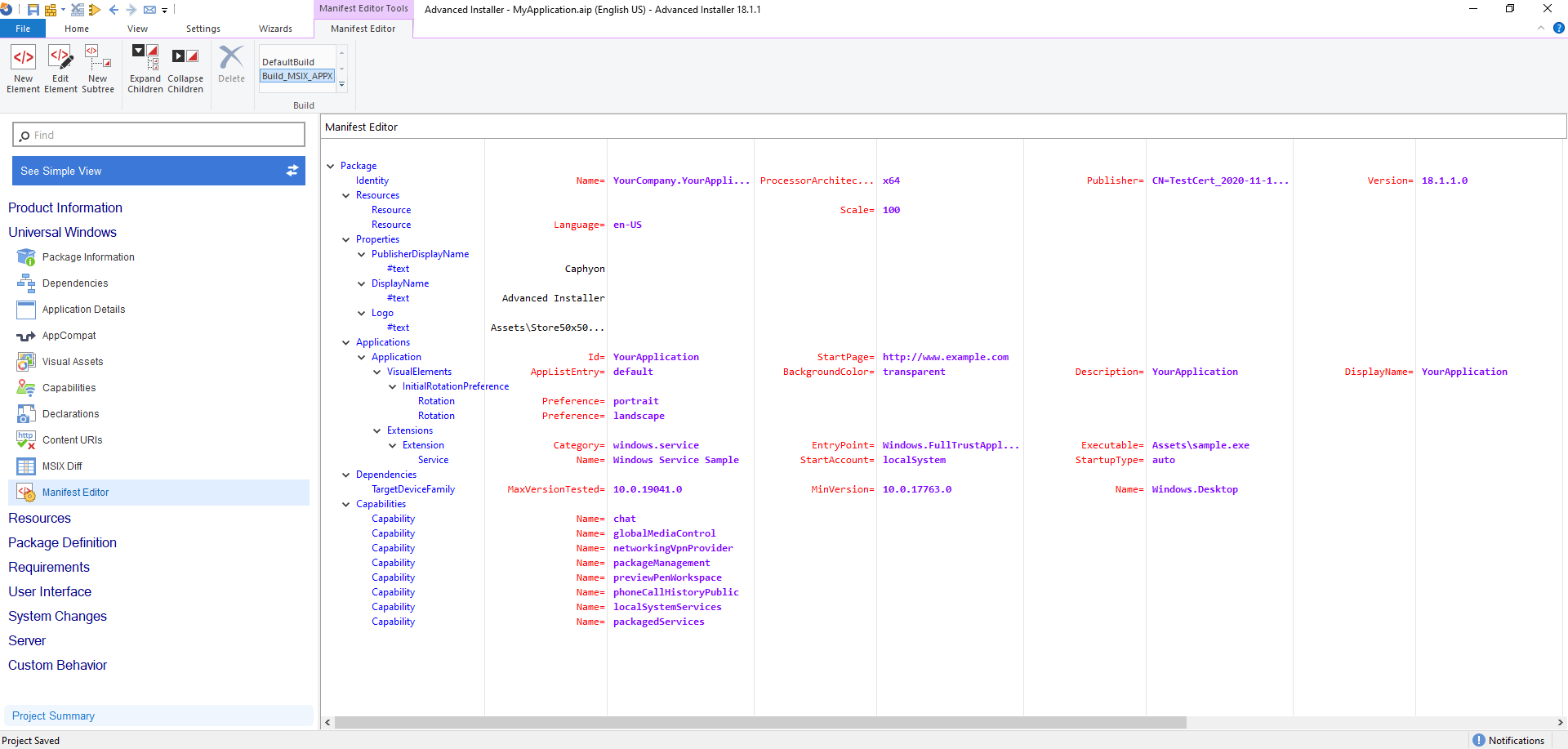The image size is (1568, 749).
Task: Open the File menu
Action: pos(22,28)
